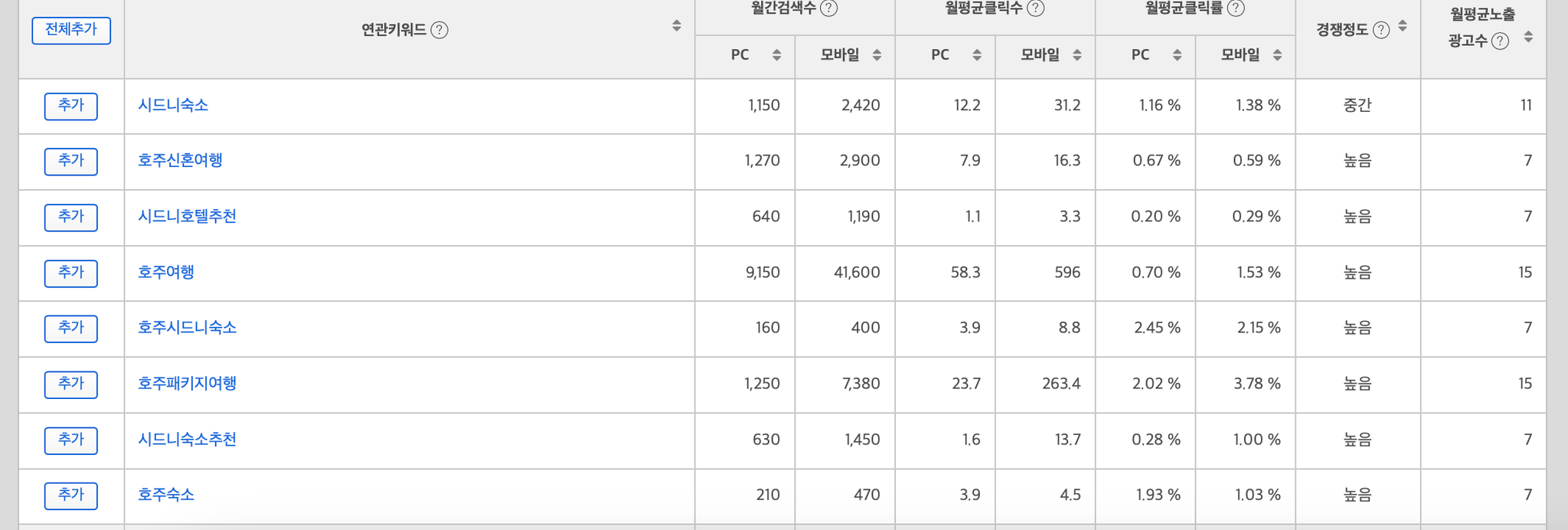Open the 호주패키지여행 keyword link
1568x530 pixels.
point(187,383)
